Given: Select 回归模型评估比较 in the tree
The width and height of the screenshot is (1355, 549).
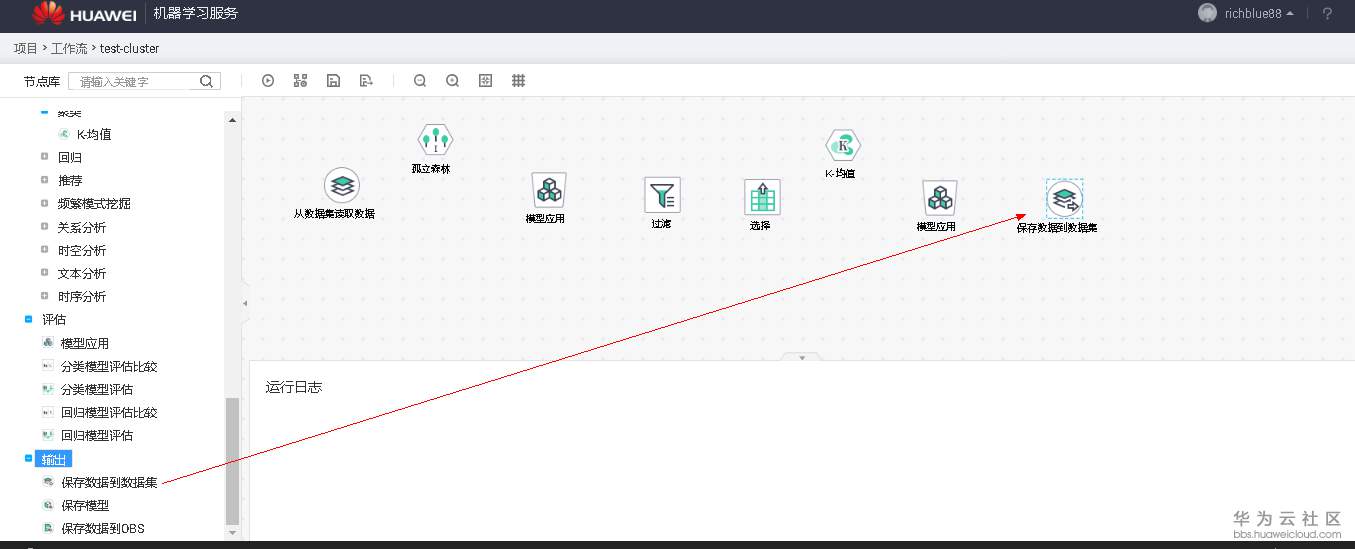Looking at the screenshot, I should click(x=109, y=412).
